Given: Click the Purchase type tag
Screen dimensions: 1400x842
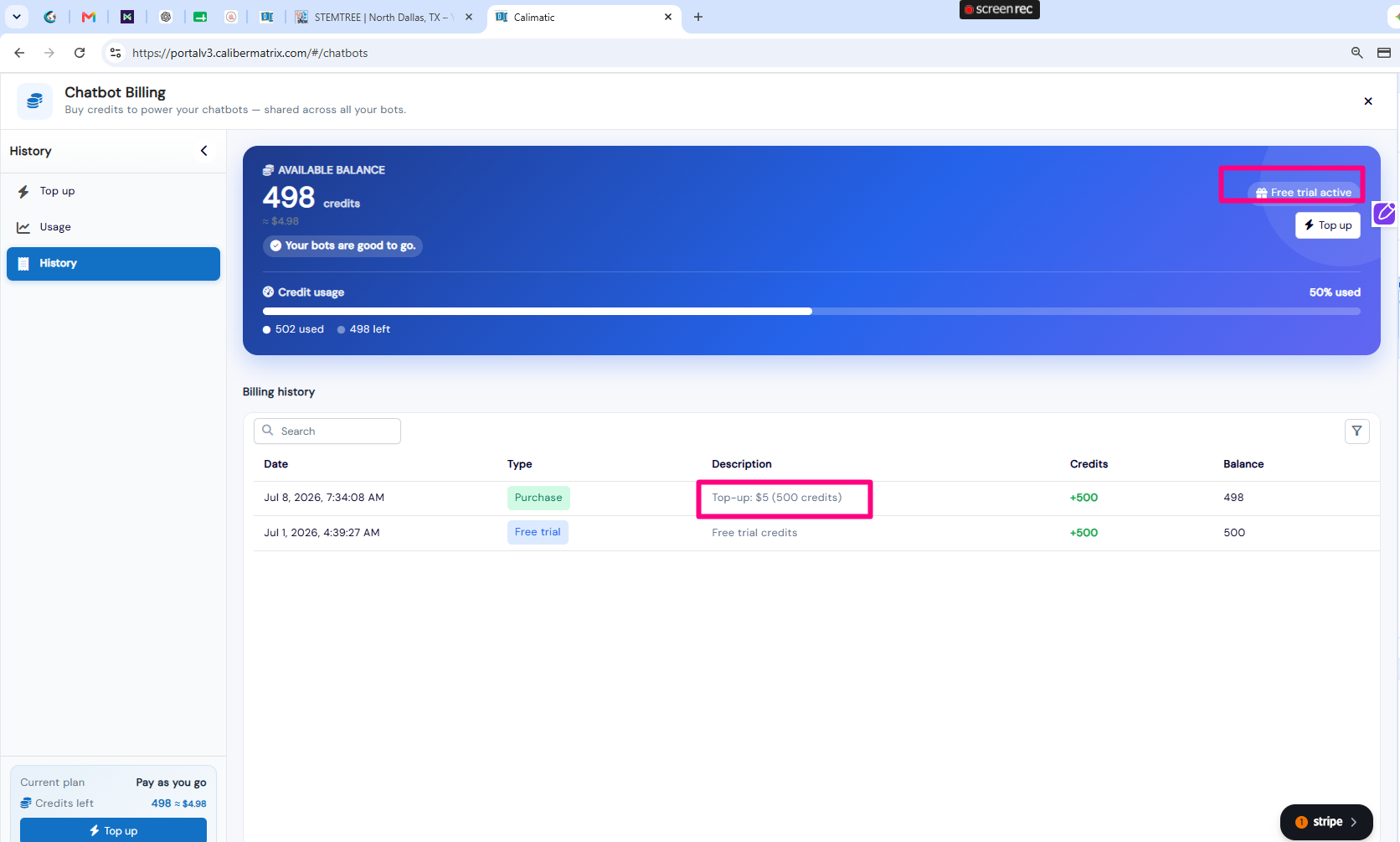Looking at the screenshot, I should point(538,498).
